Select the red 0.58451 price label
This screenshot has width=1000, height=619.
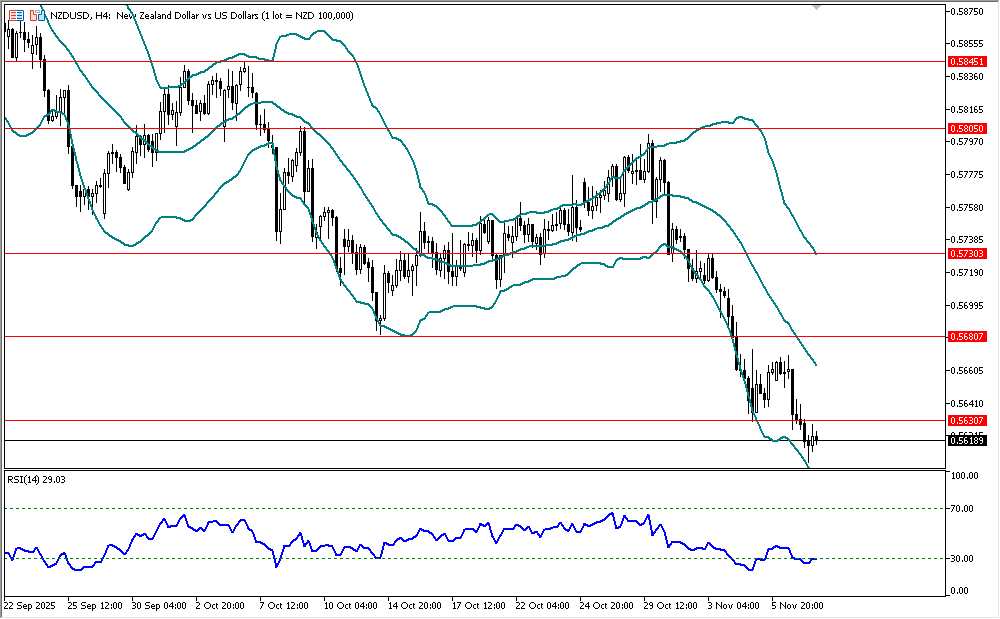point(967,62)
